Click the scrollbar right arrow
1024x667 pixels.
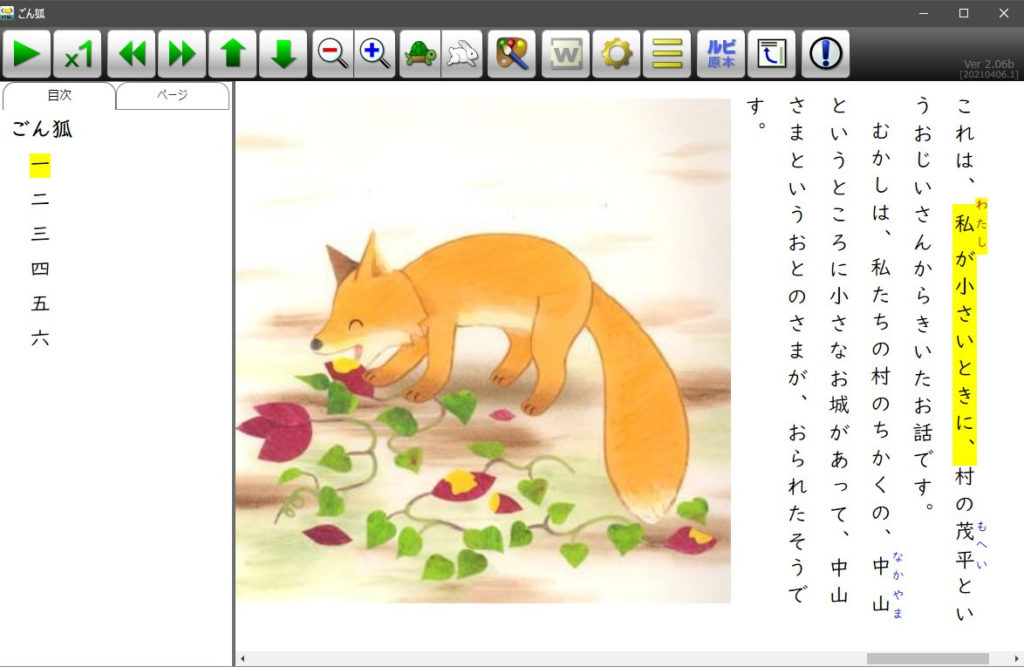pyautogui.click(x=1017, y=659)
